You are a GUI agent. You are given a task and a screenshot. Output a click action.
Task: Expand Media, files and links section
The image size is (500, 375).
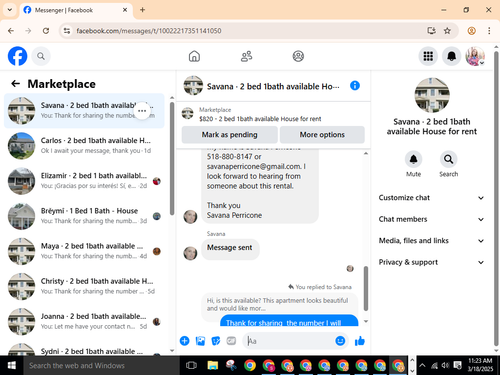point(431,241)
